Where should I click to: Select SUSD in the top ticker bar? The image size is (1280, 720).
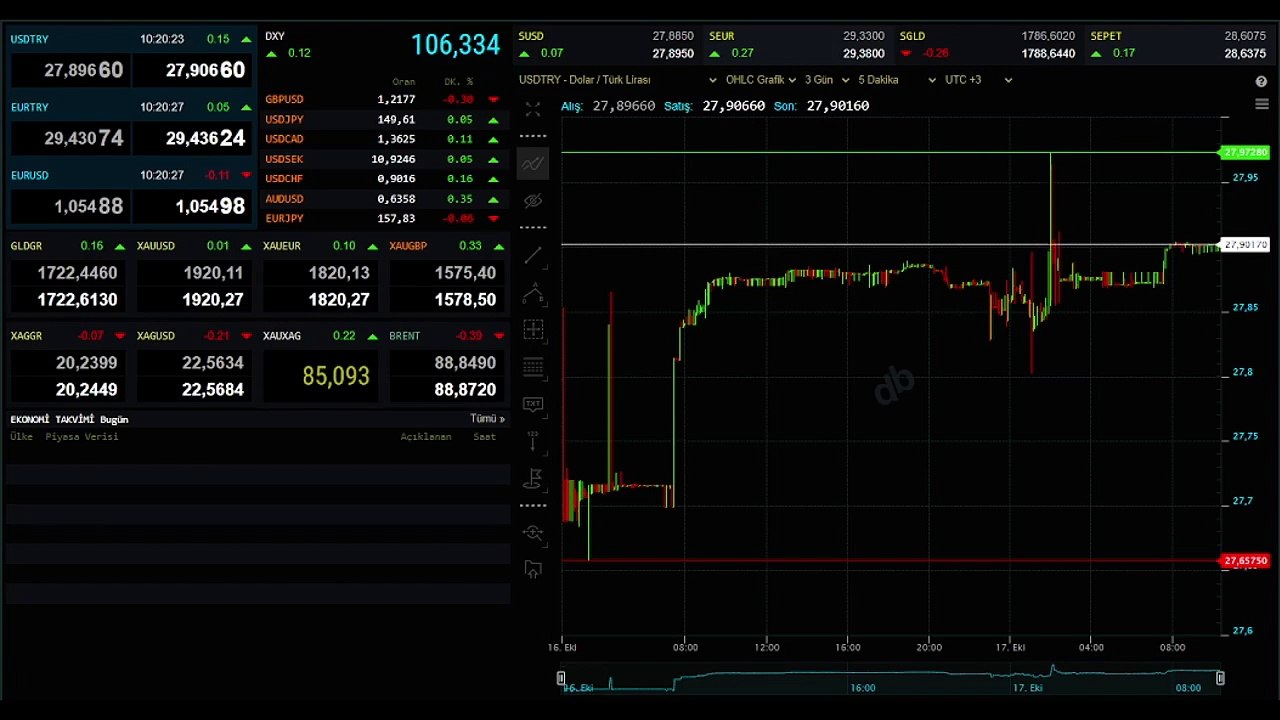[606, 45]
